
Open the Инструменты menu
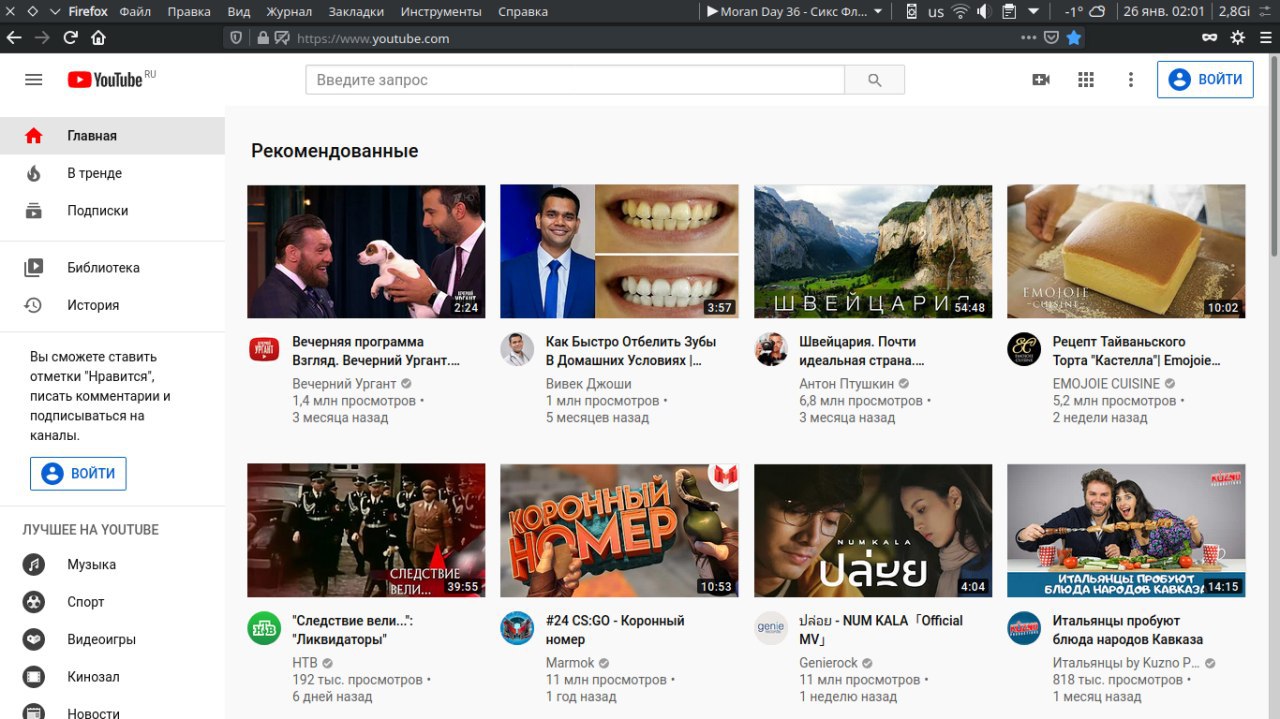(x=441, y=12)
